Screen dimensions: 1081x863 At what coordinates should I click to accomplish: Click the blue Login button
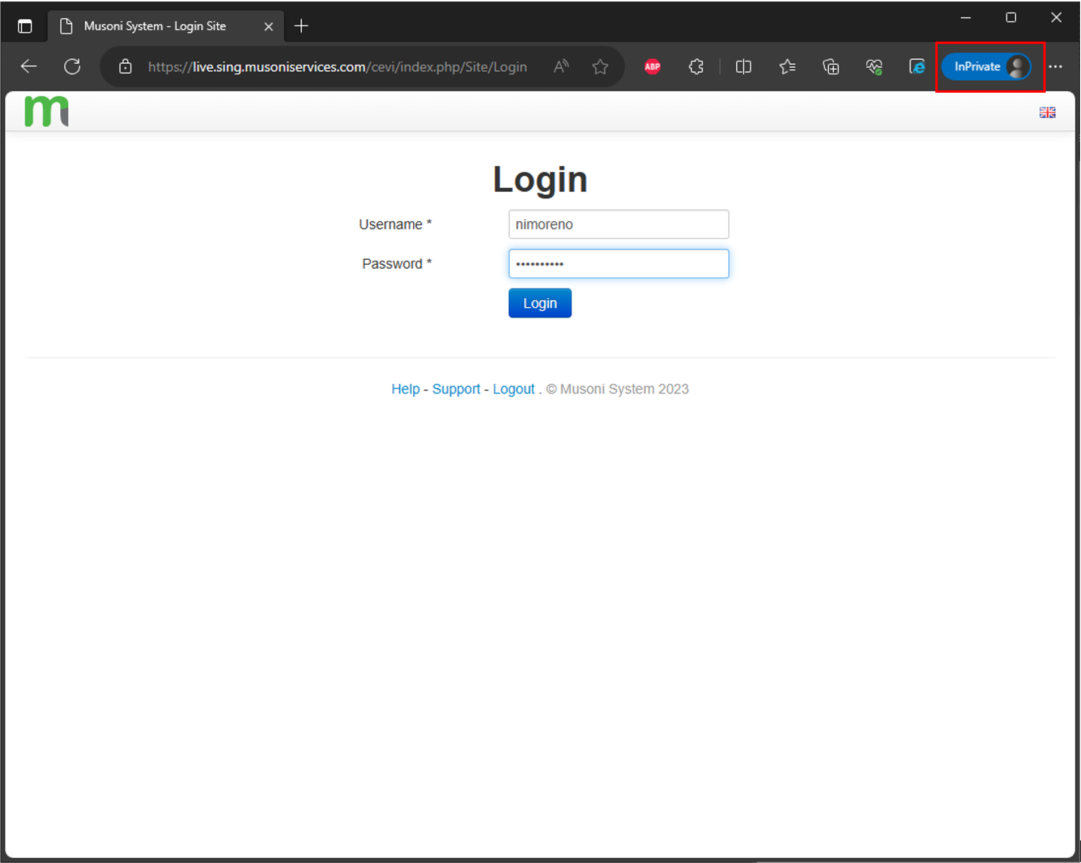click(540, 303)
